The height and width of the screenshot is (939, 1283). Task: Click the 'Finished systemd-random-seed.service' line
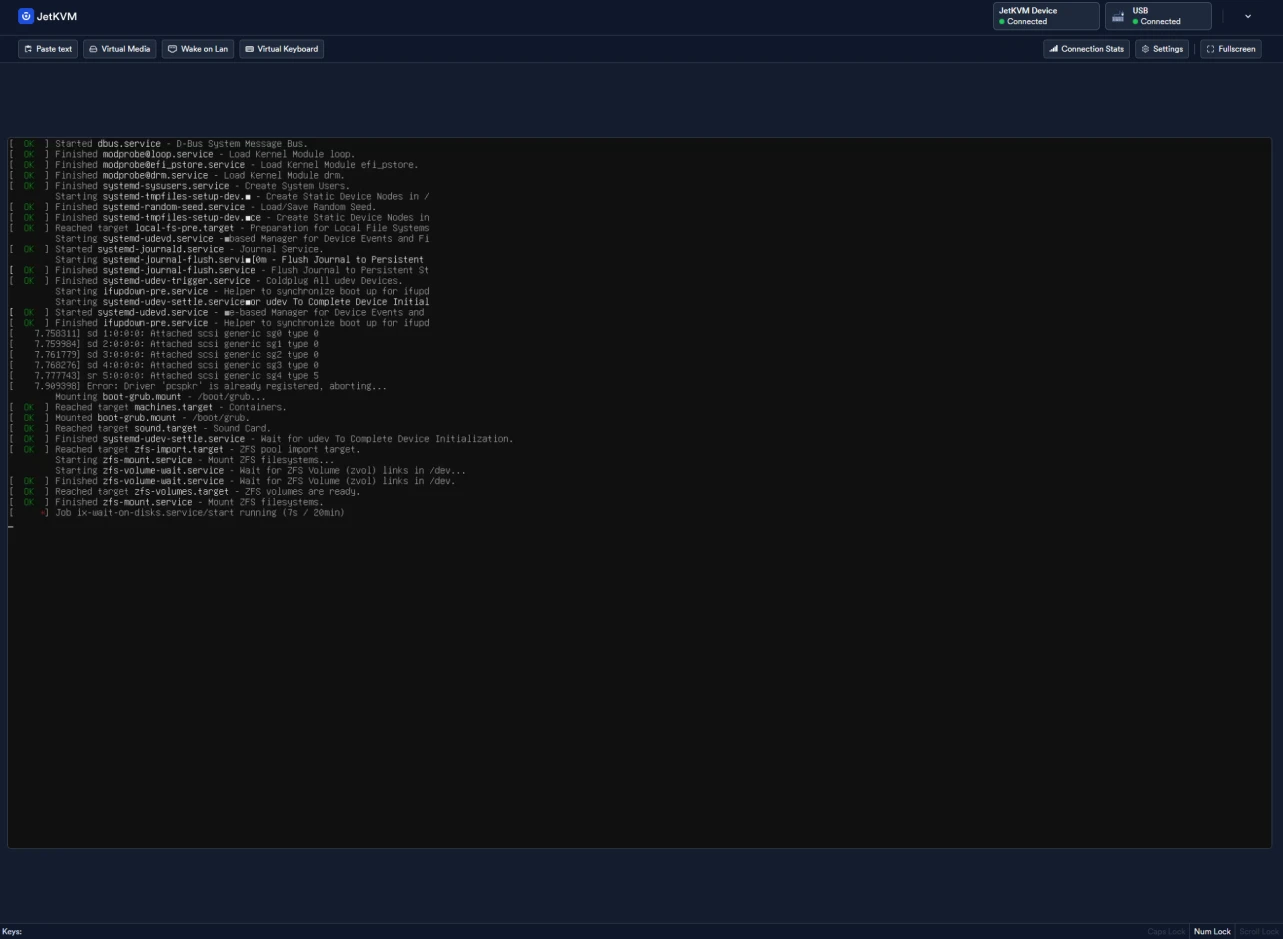[192, 207]
